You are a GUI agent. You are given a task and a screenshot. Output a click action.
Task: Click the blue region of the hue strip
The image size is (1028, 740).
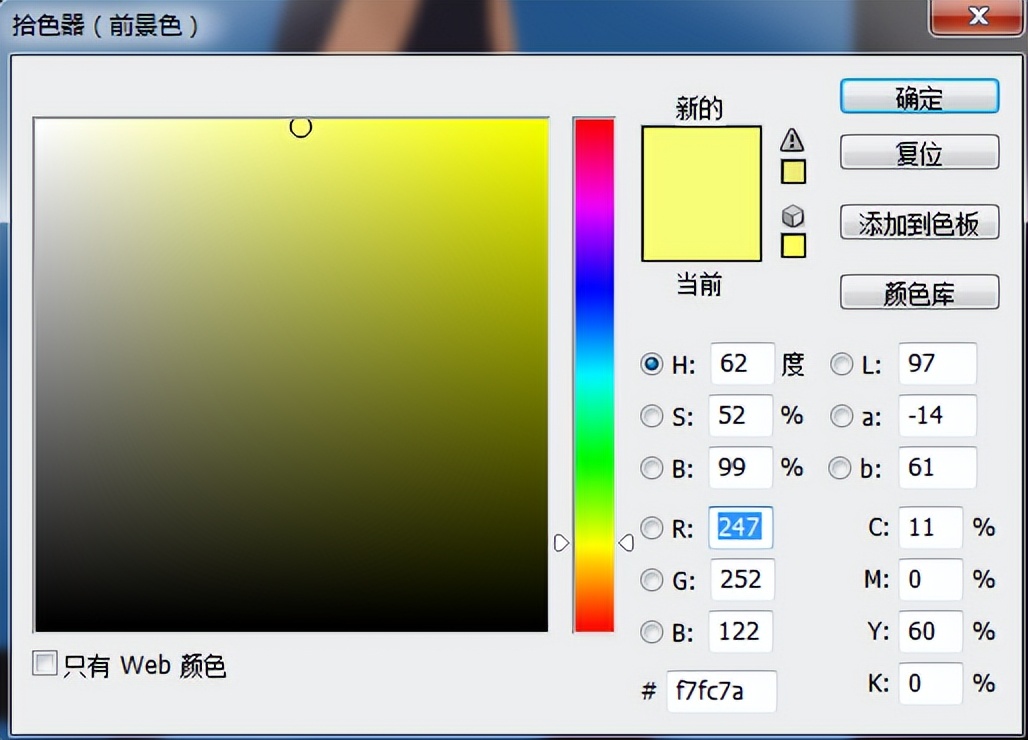click(x=595, y=288)
